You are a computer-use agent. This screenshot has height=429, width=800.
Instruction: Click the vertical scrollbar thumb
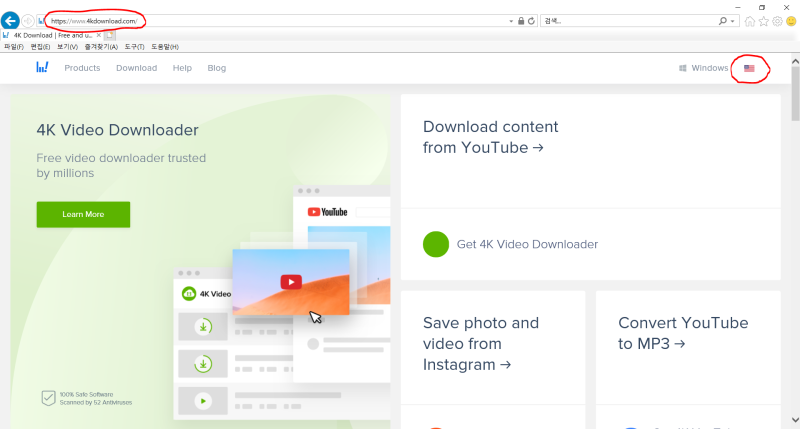[795, 94]
